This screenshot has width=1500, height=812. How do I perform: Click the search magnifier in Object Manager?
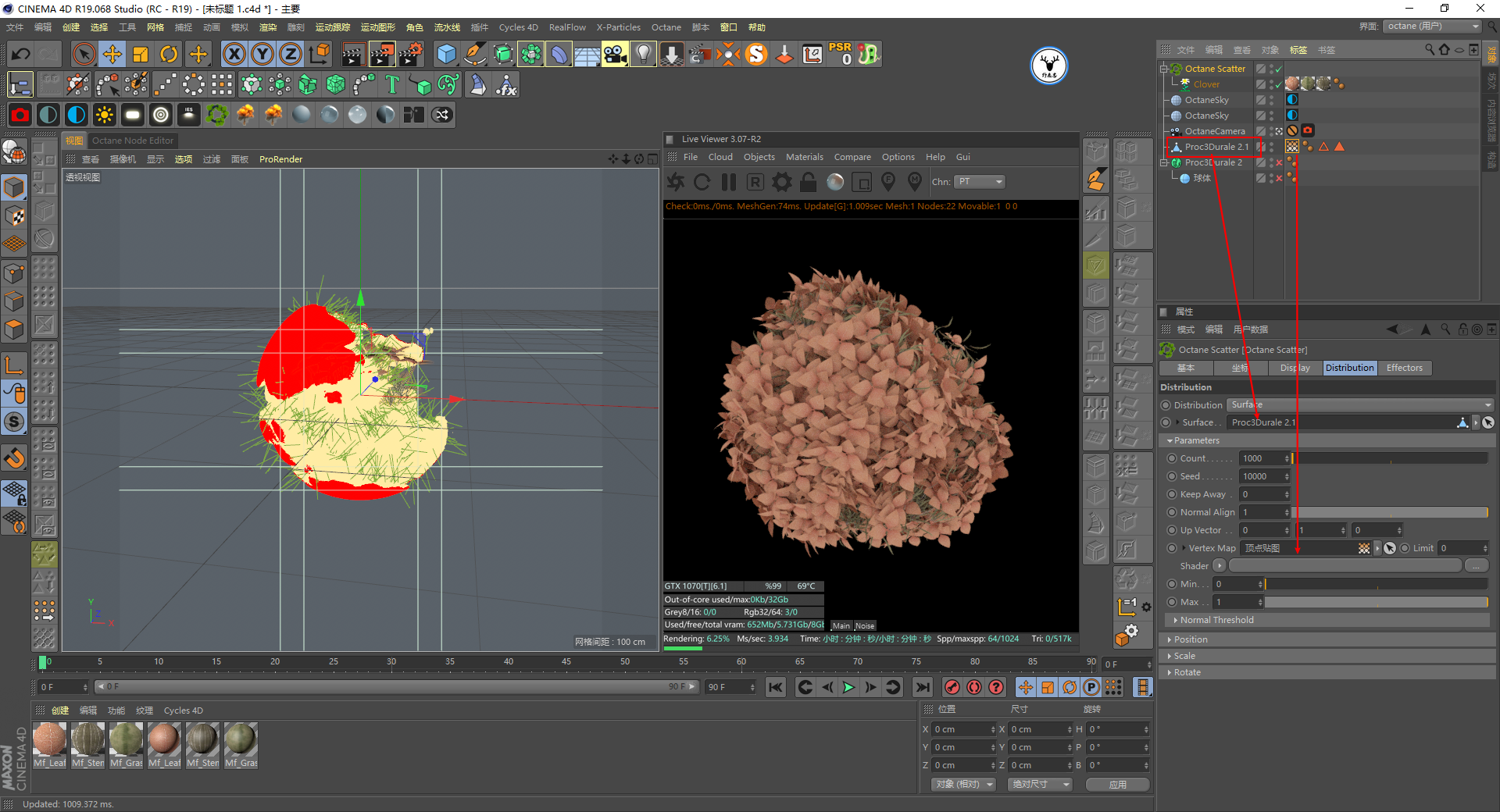pos(1430,49)
